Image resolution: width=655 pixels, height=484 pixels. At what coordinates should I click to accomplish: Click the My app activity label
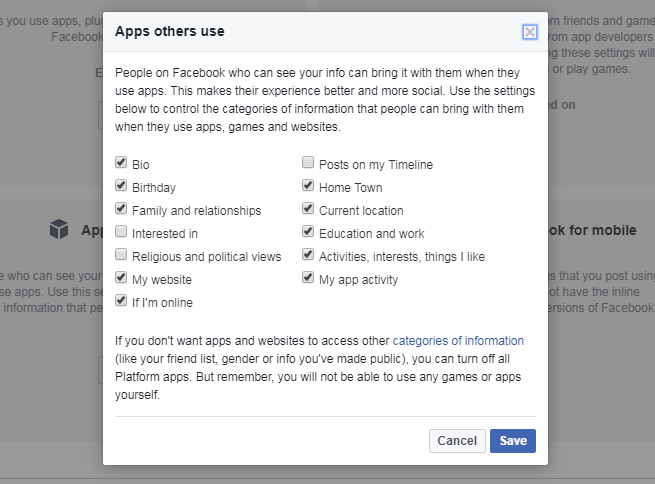(x=359, y=280)
